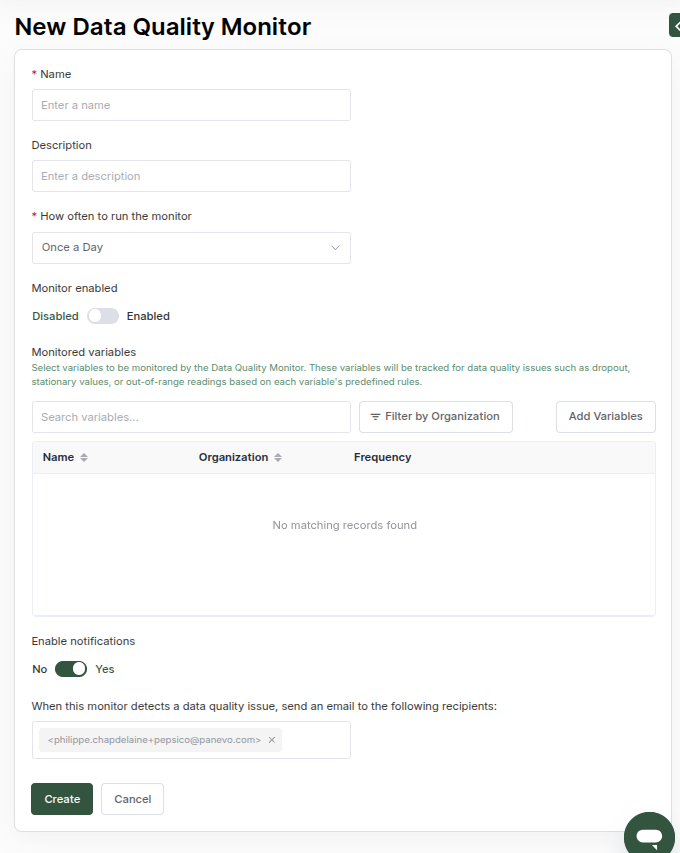Screen dimensions: 680x853
Task: Click the Description input field
Action: click(191, 176)
